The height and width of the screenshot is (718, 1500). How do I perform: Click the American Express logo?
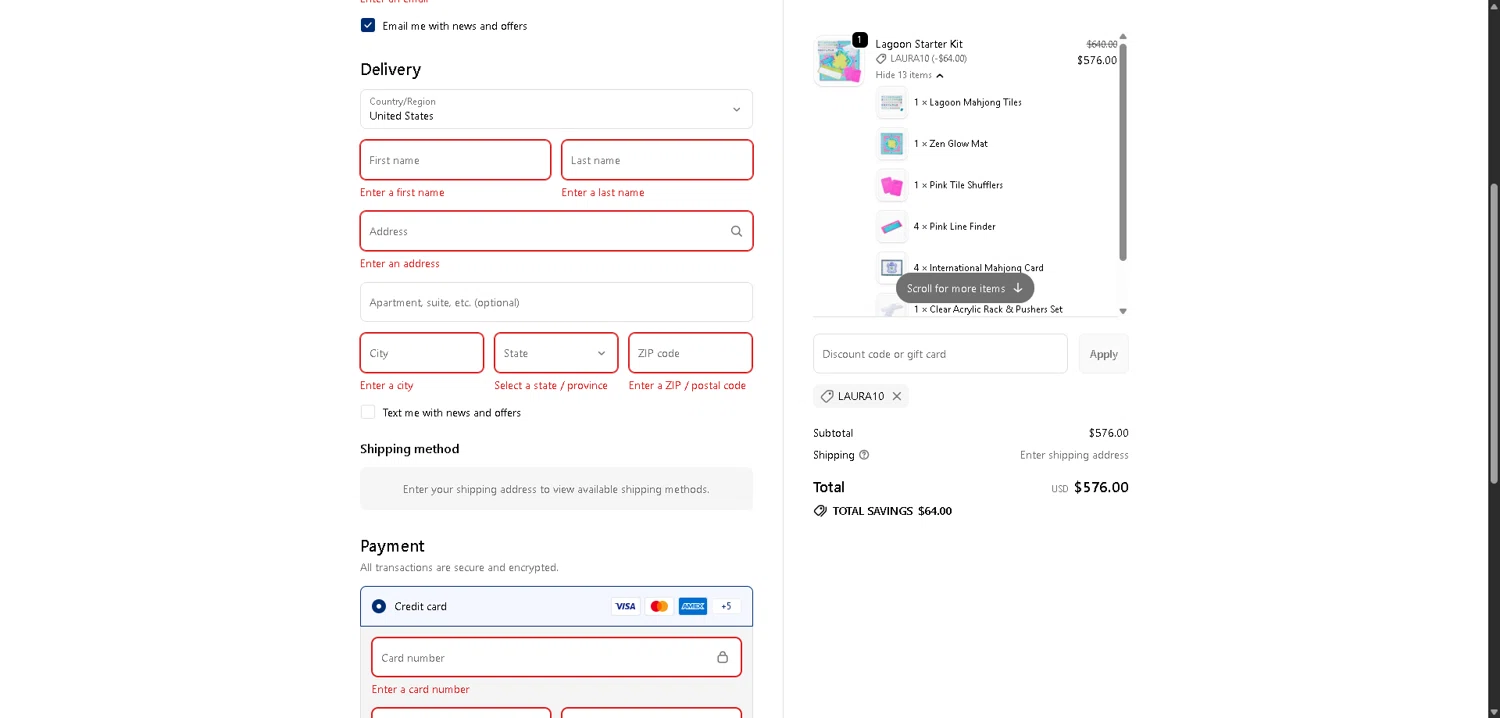click(693, 606)
